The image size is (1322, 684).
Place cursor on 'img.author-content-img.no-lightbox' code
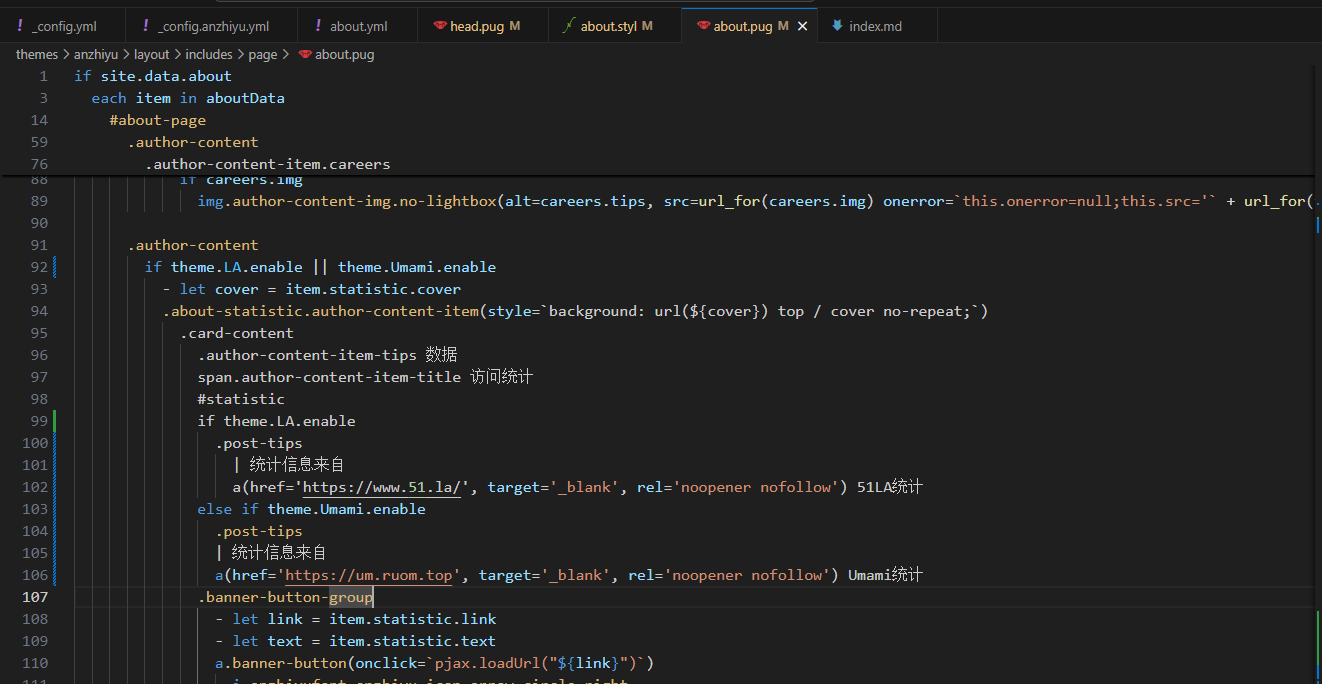(347, 201)
